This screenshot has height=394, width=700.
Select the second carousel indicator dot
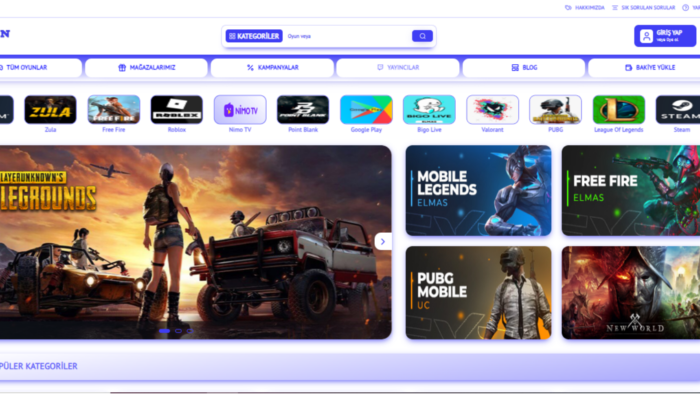(x=179, y=331)
